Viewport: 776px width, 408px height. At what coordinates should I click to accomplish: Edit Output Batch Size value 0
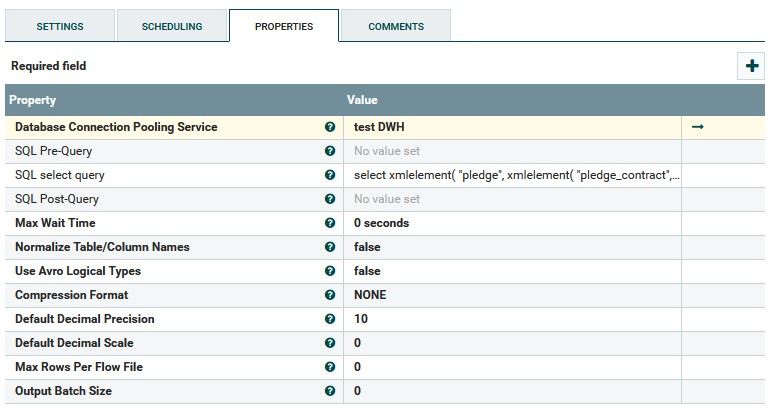[512, 391]
